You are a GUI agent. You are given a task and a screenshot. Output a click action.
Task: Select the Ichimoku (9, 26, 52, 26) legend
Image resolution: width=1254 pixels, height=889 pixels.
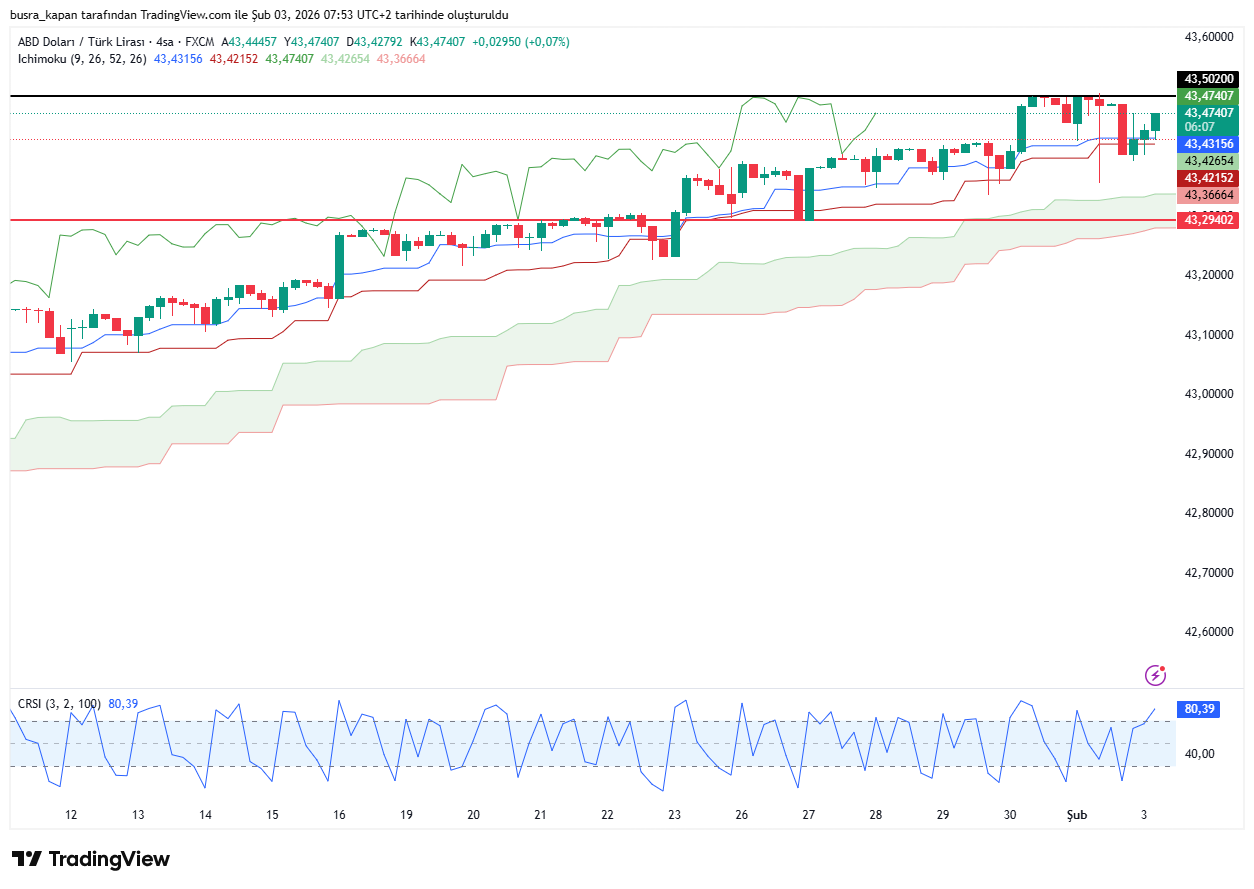click(x=82, y=59)
